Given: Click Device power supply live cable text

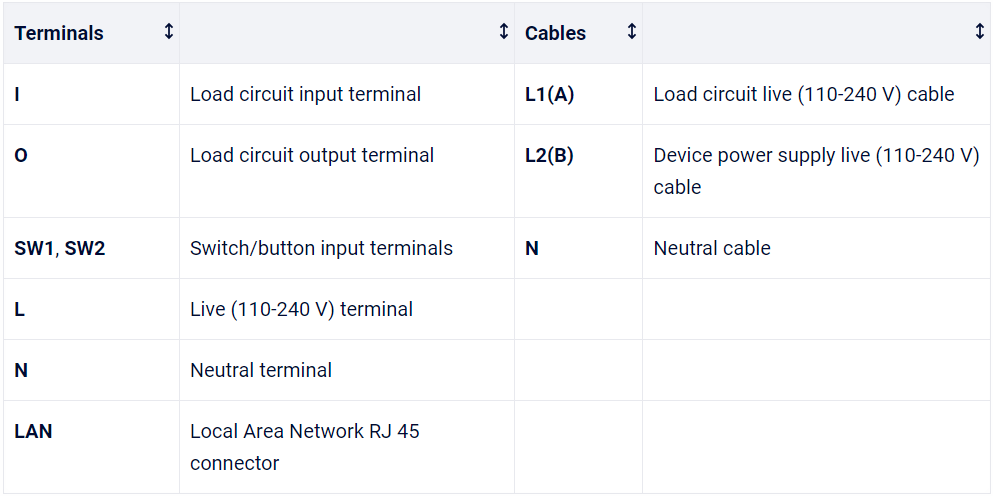Looking at the screenshot, I should tap(815, 170).
